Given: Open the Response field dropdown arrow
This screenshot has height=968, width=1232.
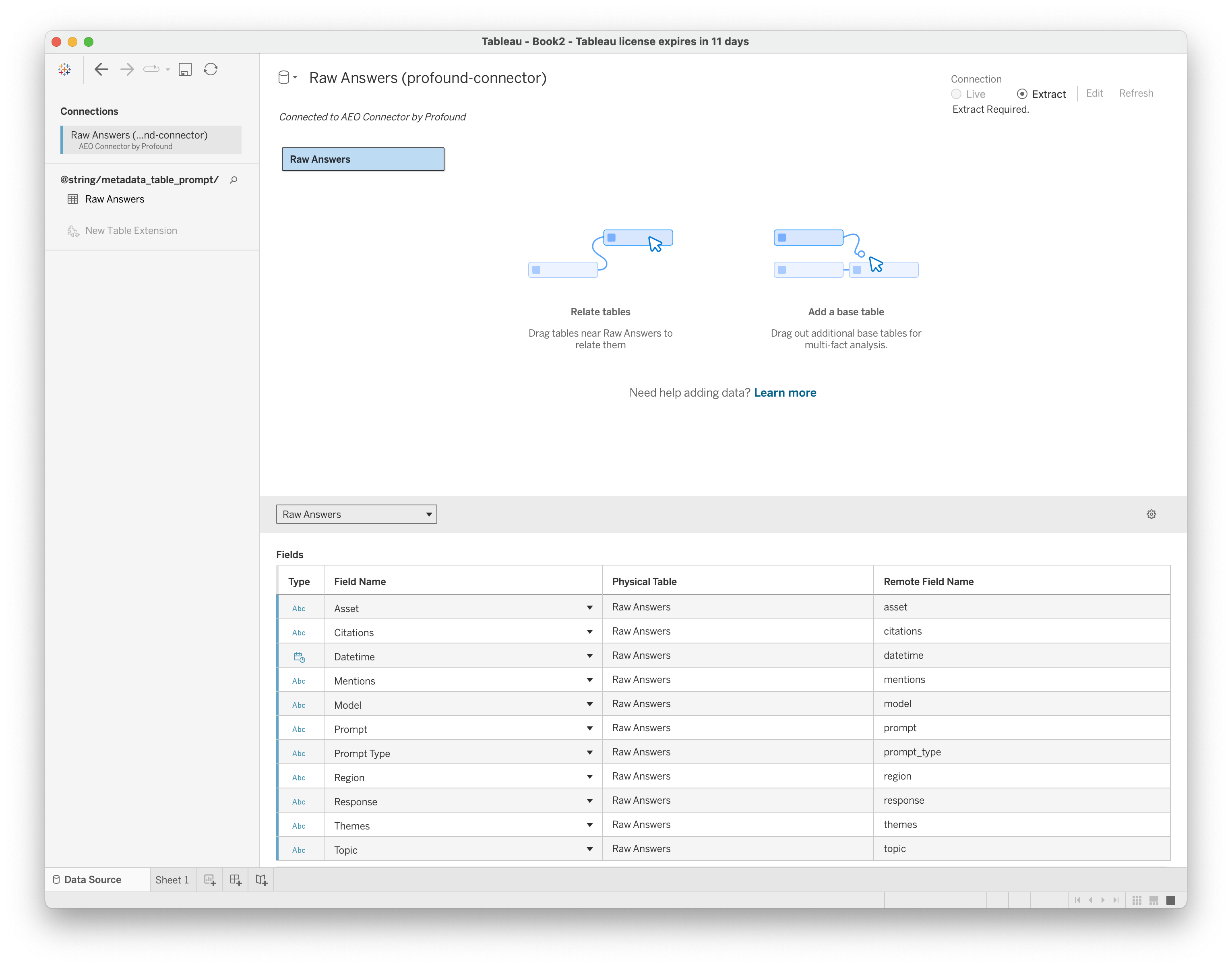Looking at the screenshot, I should coord(589,801).
